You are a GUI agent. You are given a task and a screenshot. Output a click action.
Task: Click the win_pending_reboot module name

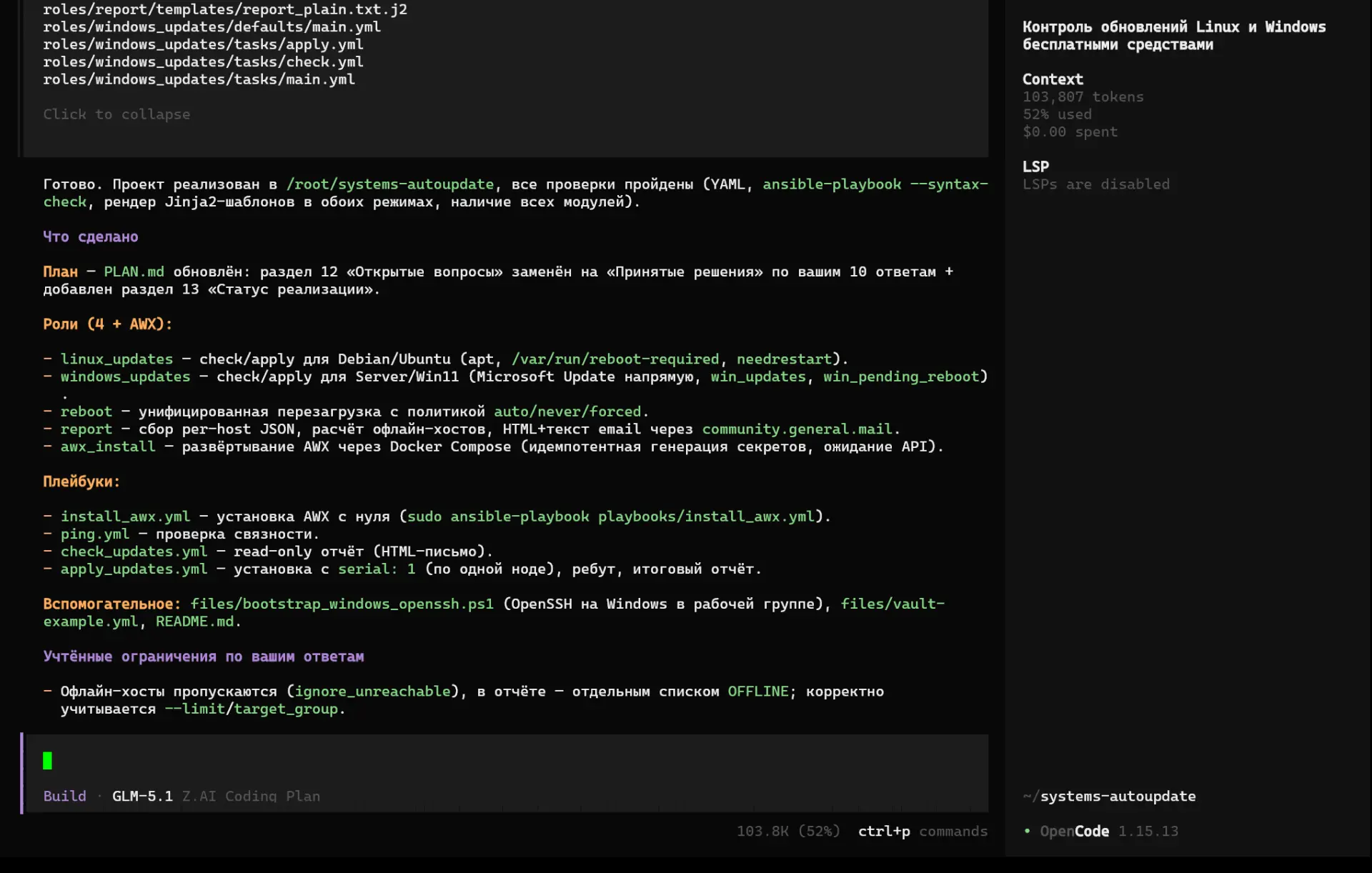point(901,376)
